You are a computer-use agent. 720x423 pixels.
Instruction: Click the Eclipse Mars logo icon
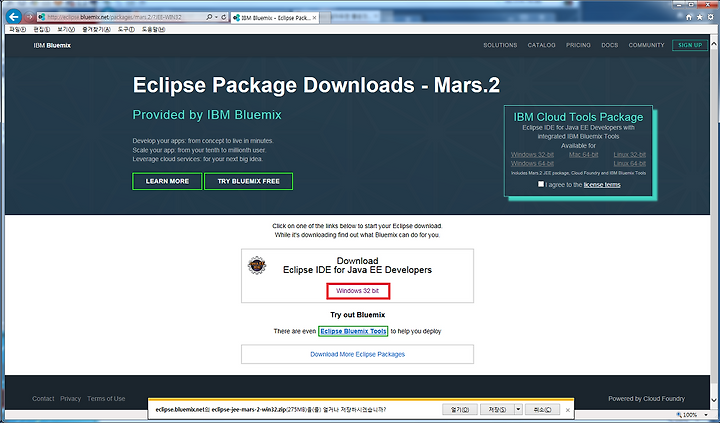point(257,265)
